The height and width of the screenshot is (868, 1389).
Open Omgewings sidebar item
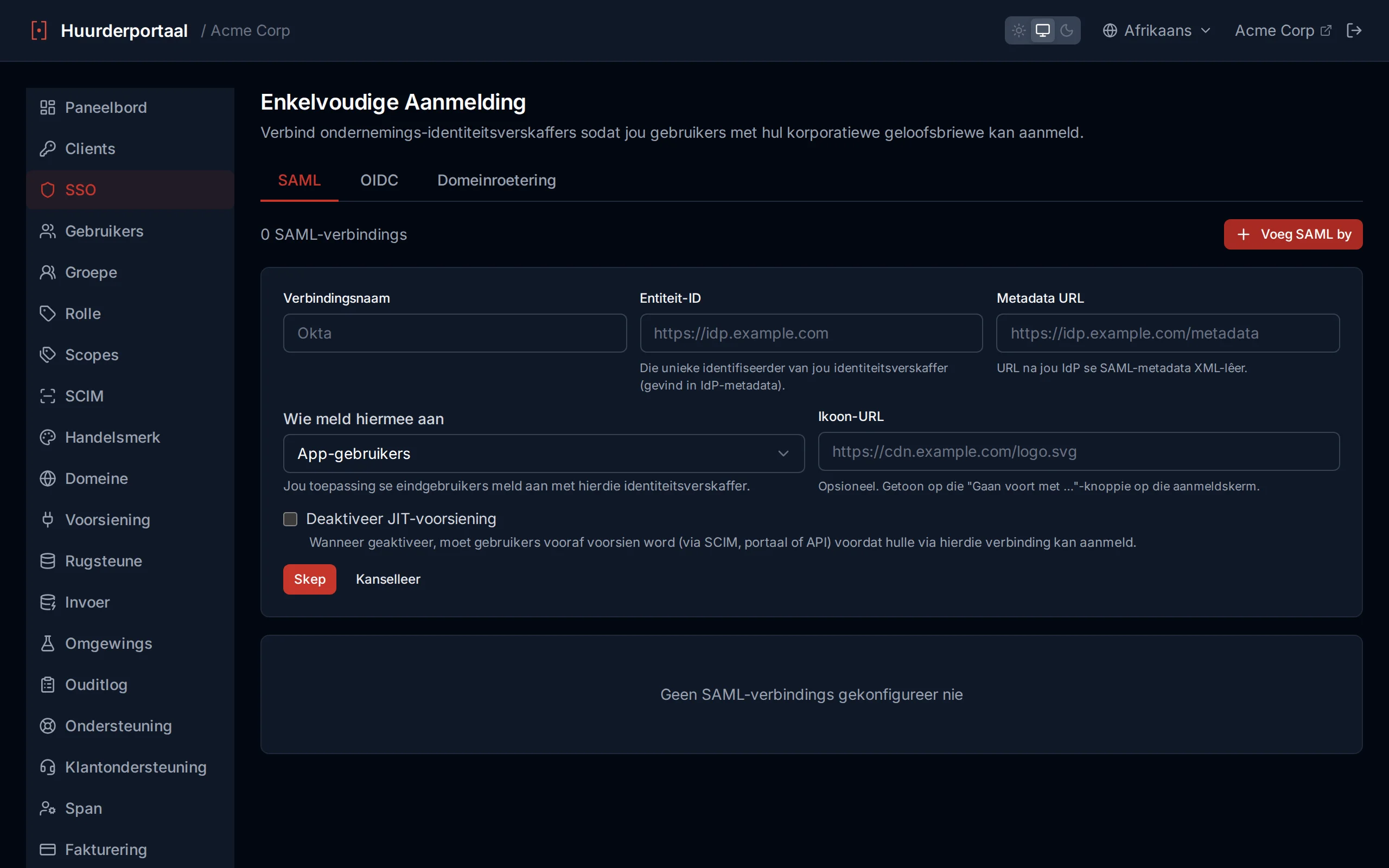(130, 643)
